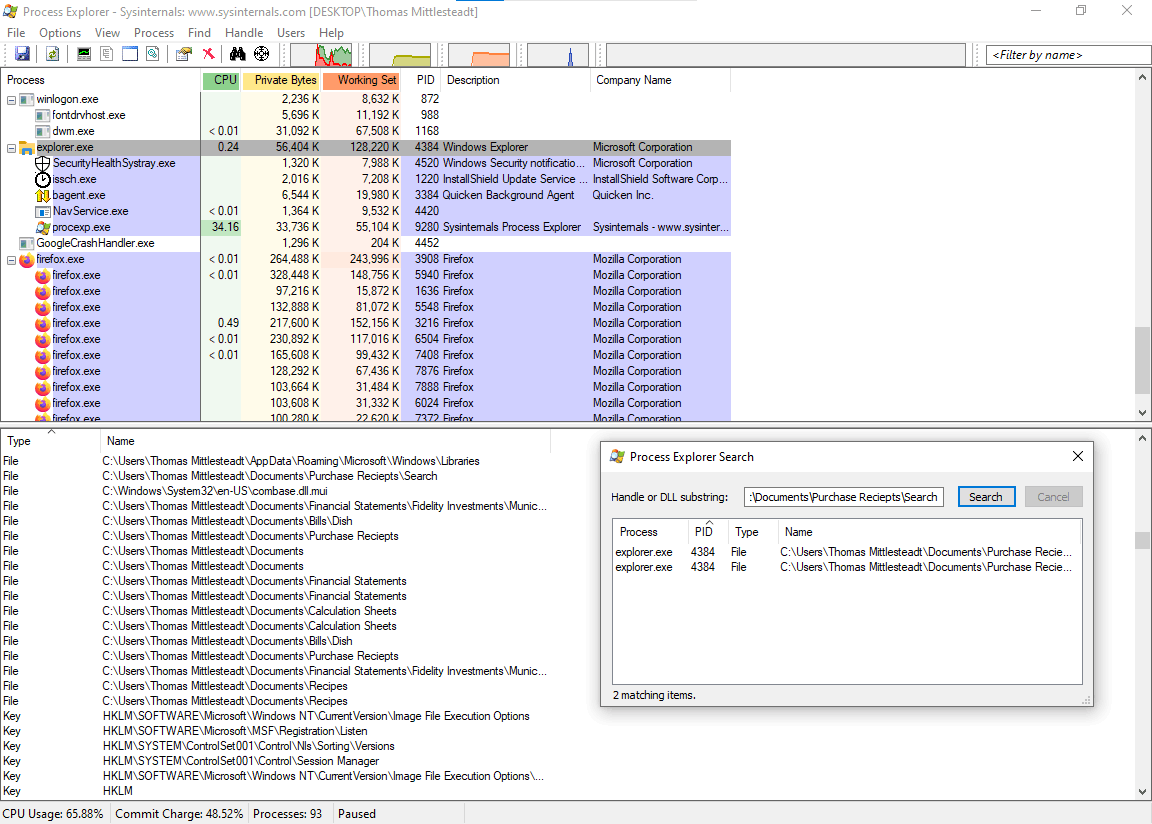Toggle the lower pane toolbar icon
Image resolution: width=1152 pixels, height=824 pixels.
(x=130, y=54)
